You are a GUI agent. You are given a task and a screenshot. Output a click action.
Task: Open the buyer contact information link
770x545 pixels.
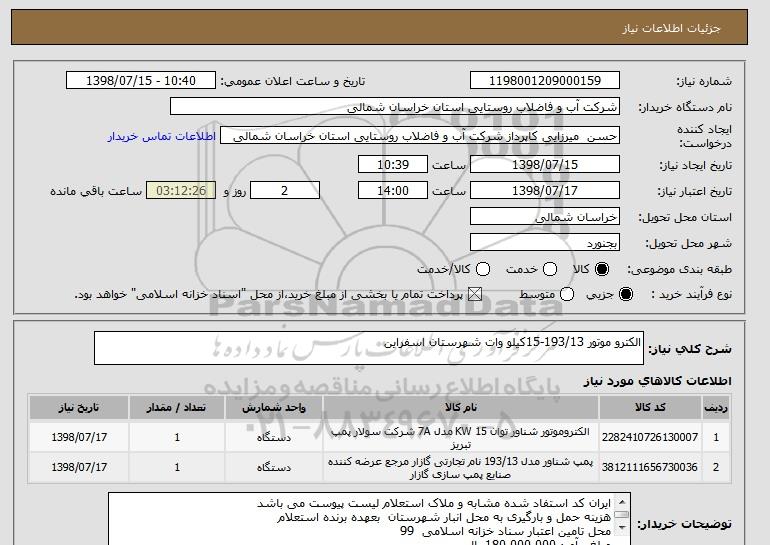tap(162, 136)
